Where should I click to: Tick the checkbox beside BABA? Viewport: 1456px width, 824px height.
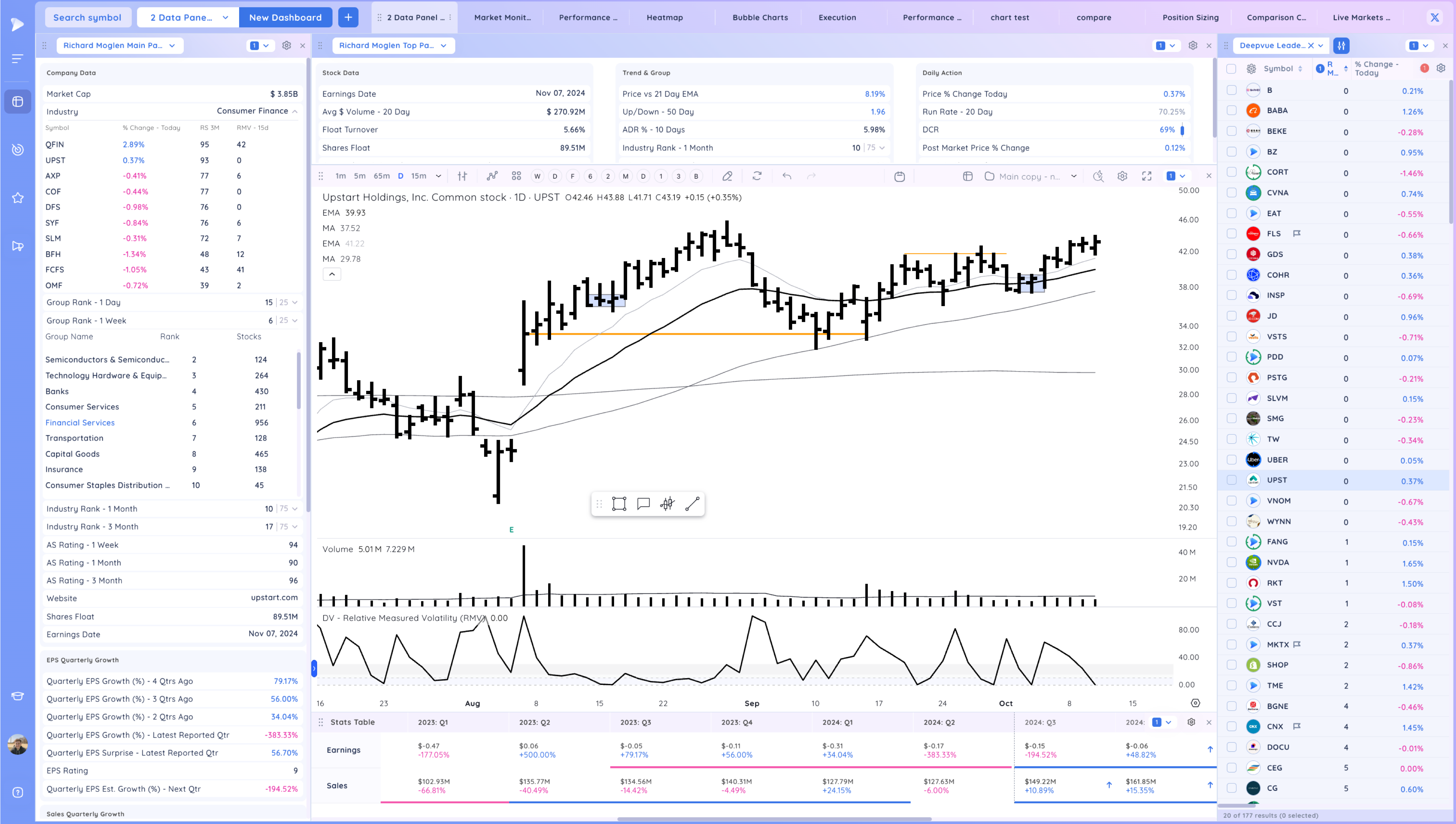pos(1231,110)
